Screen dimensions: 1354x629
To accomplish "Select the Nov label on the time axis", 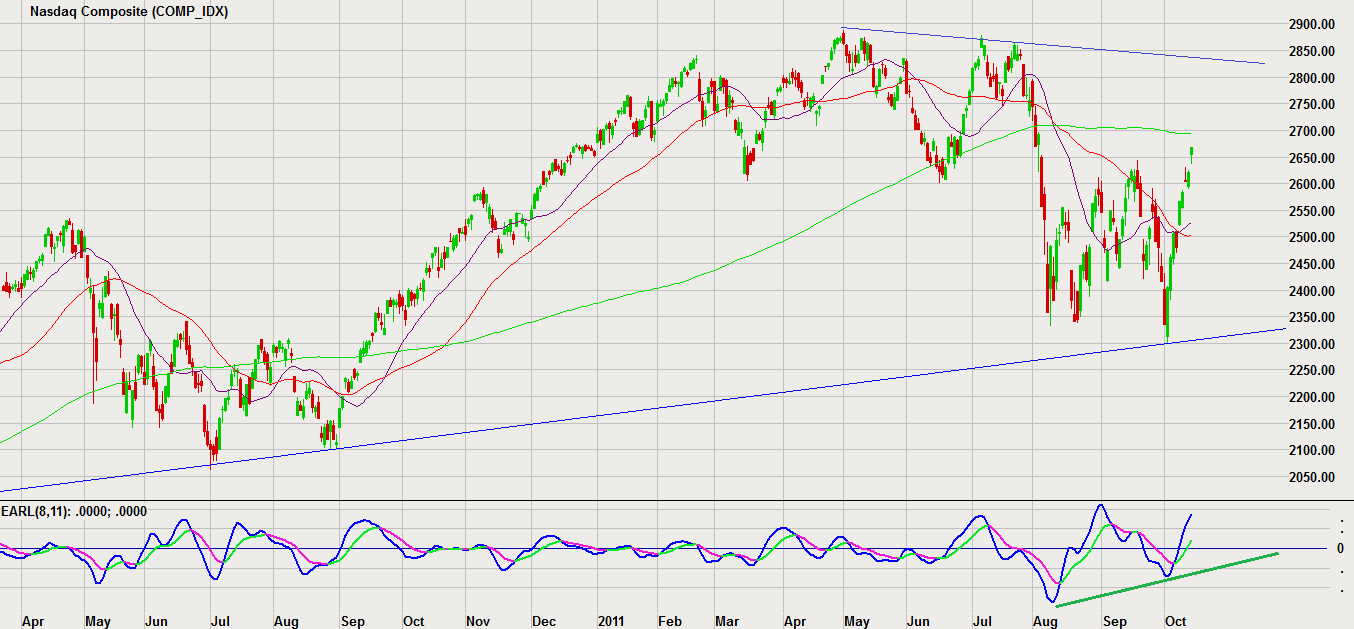I will point(476,621).
